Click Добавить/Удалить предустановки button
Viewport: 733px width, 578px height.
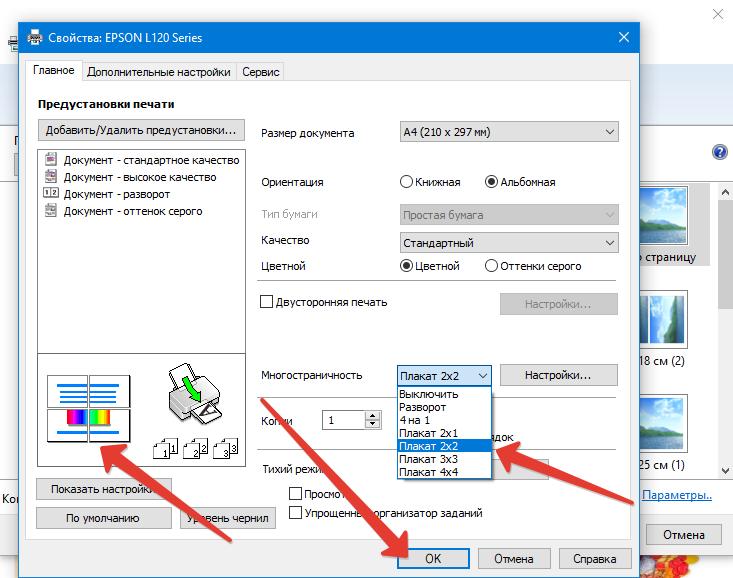tap(141, 130)
